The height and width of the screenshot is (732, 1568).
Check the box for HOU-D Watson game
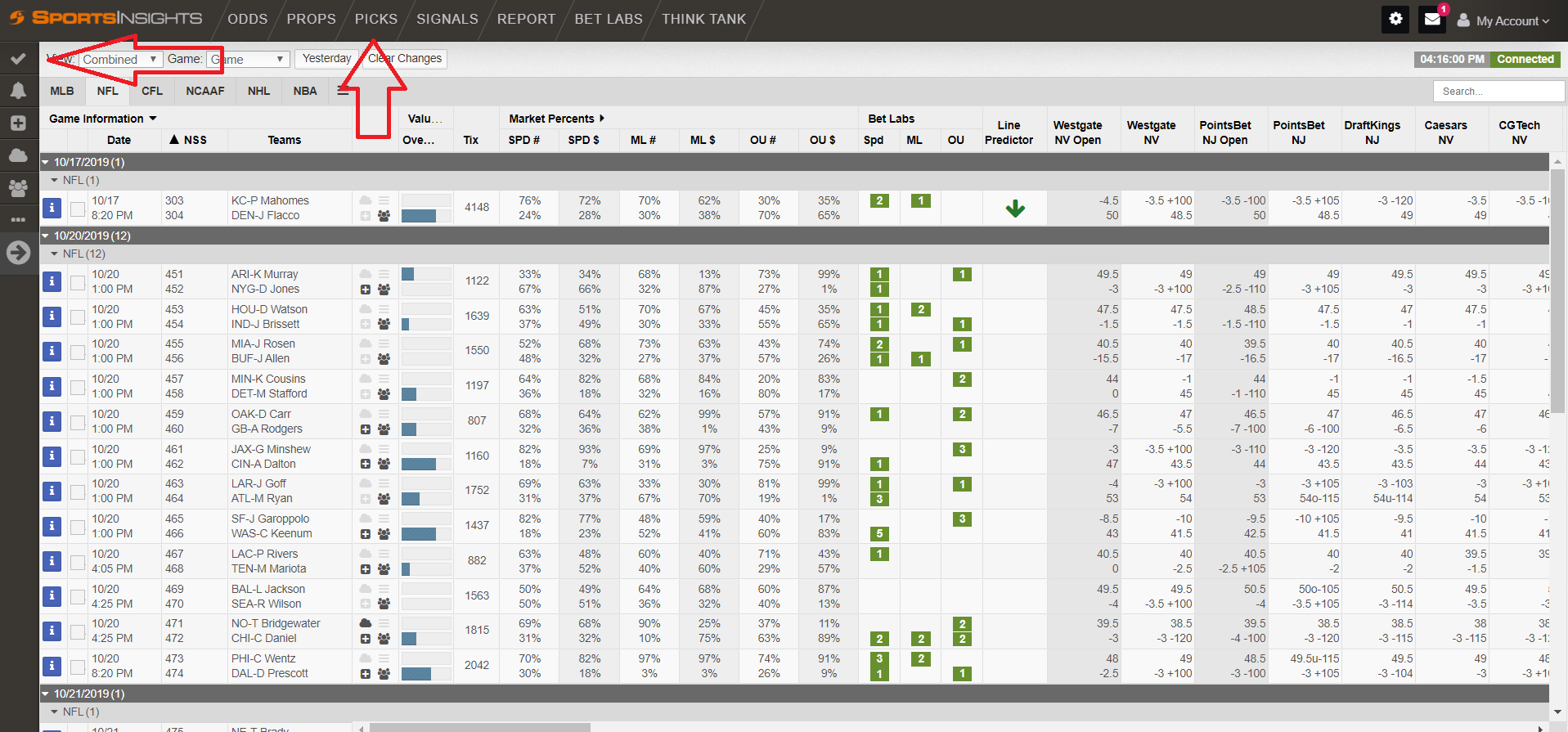click(78, 317)
